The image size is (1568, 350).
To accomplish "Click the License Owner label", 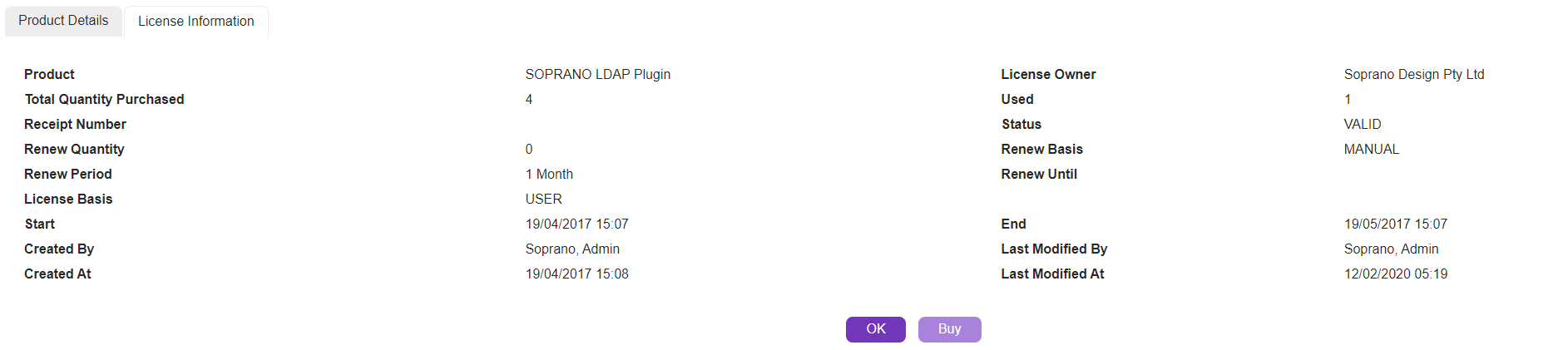I will 1048,75.
